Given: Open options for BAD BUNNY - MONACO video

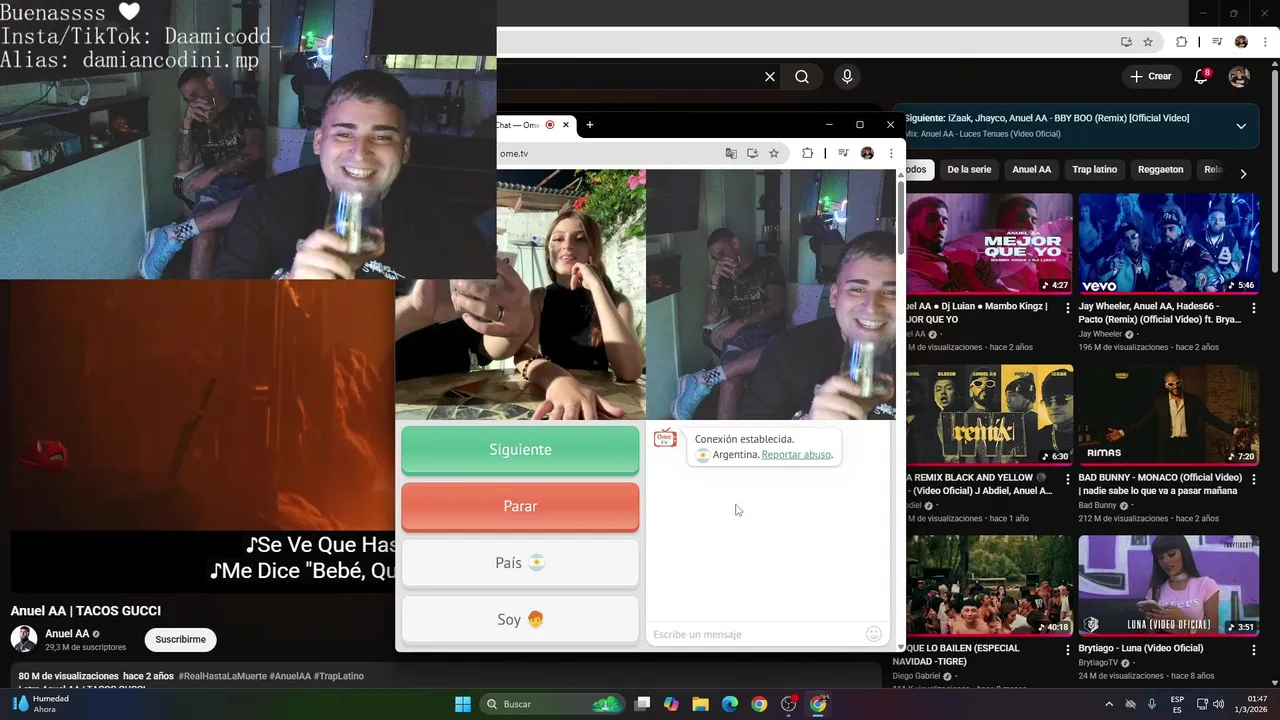Looking at the screenshot, I should click(x=1254, y=479).
